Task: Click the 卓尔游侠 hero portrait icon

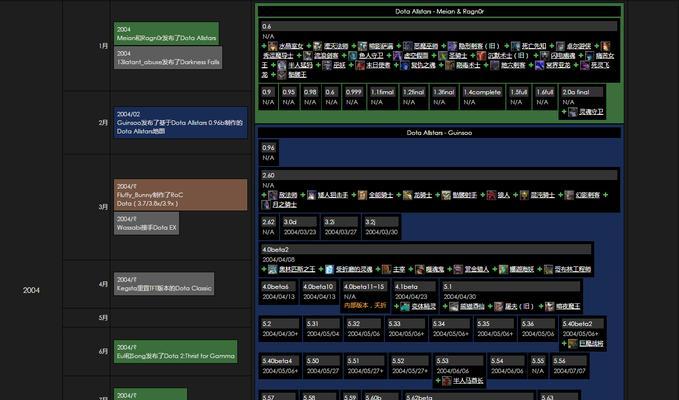Action: pos(560,46)
